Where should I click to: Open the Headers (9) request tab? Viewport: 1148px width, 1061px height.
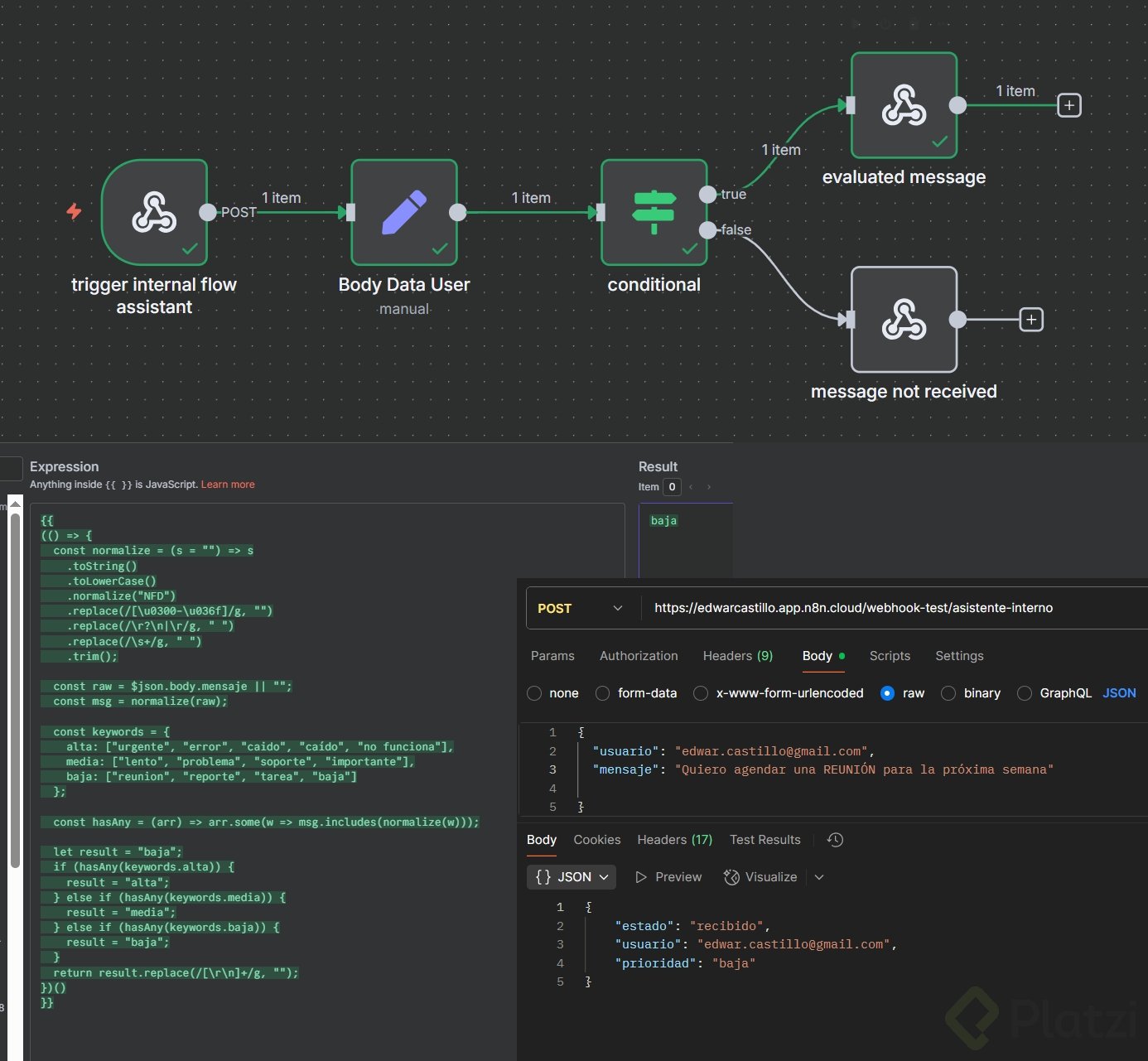738,656
